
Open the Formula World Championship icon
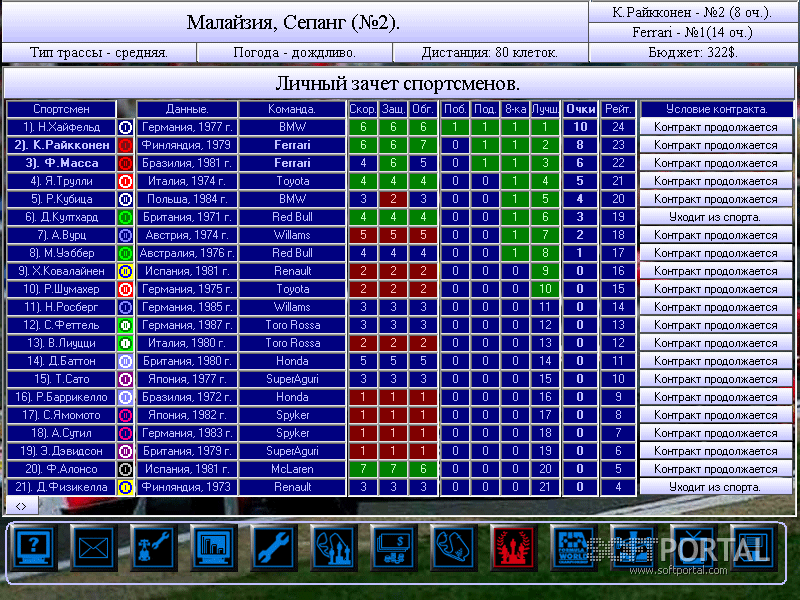(574, 547)
